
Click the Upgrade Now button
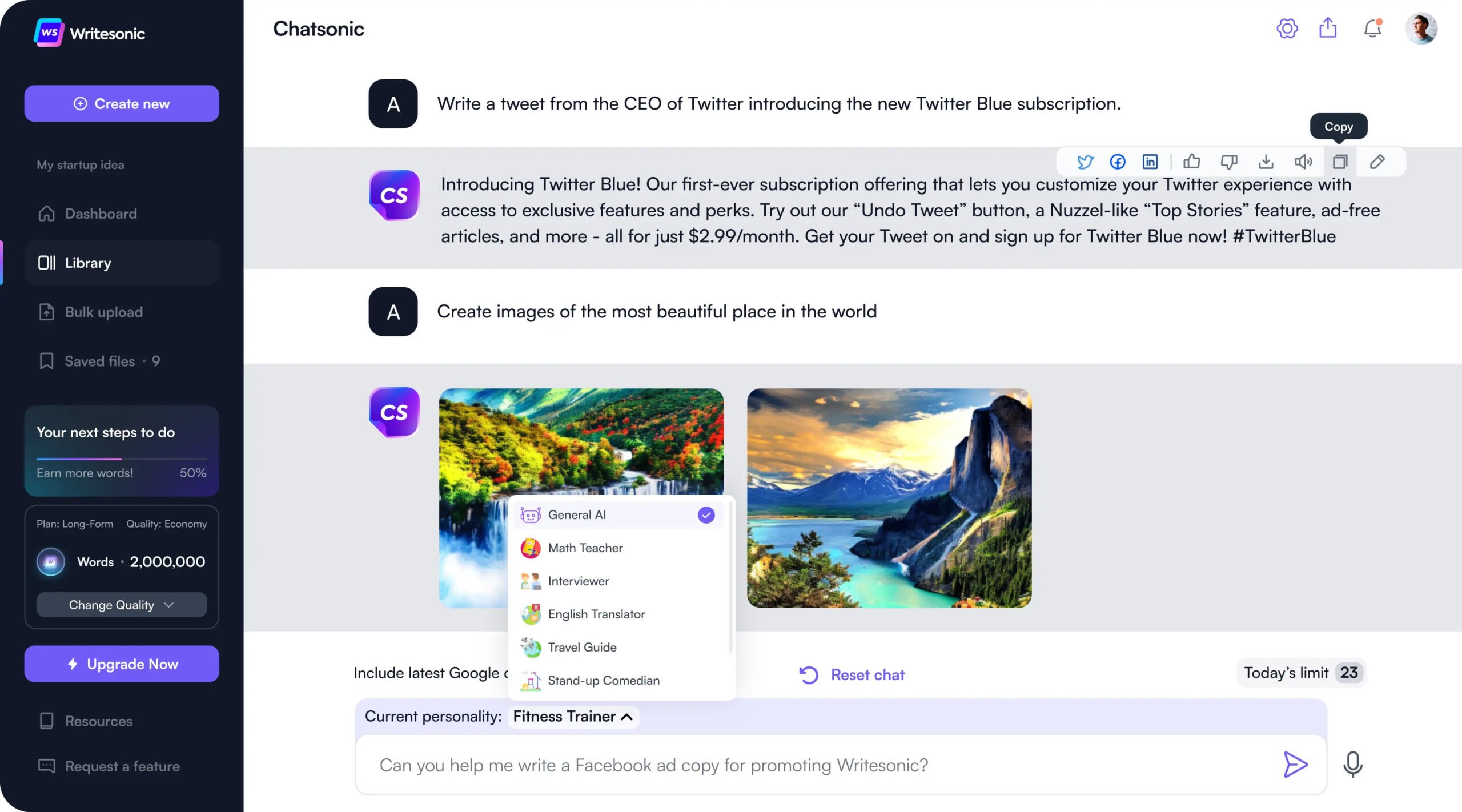point(121,663)
